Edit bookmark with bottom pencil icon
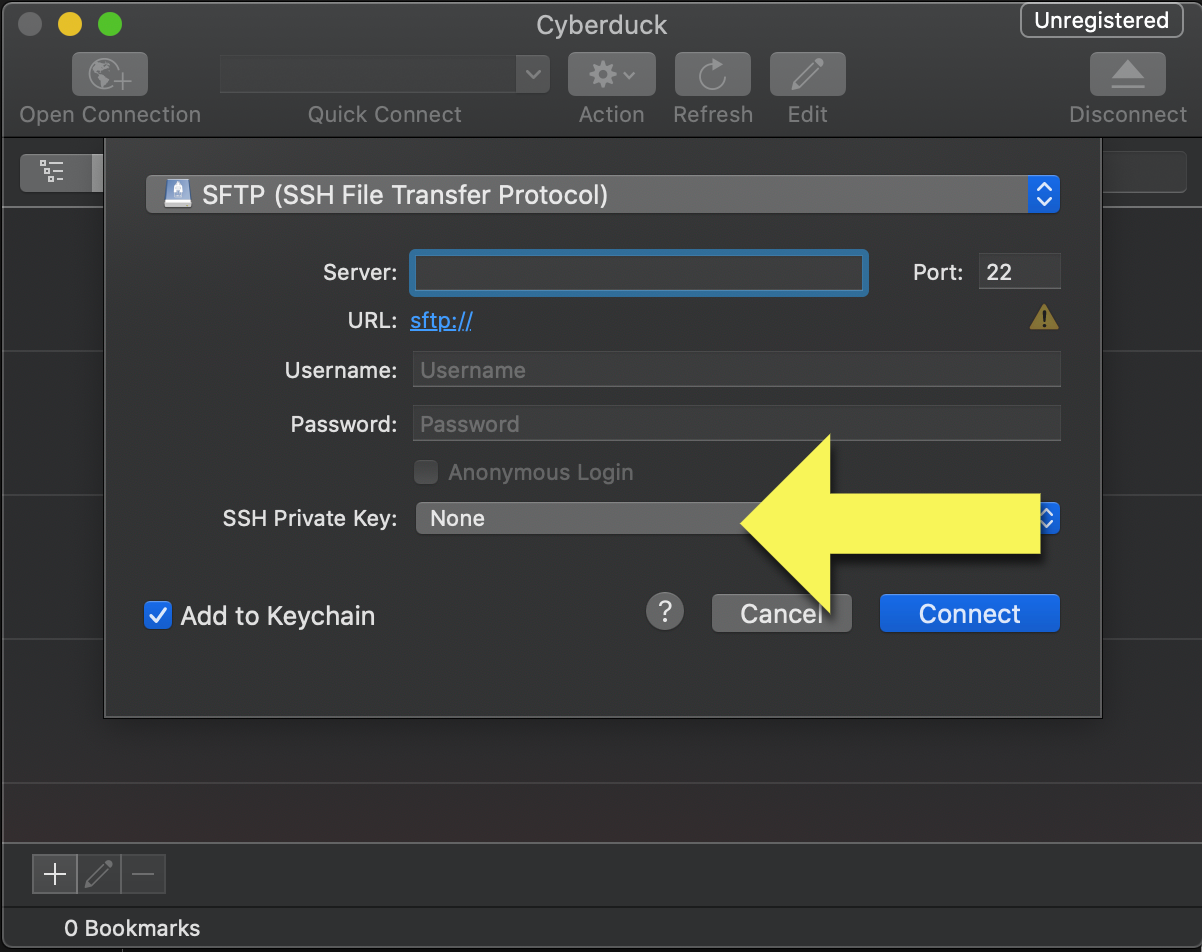This screenshot has height=952, width=1202. pyautogui.click(x=99, y=875)
